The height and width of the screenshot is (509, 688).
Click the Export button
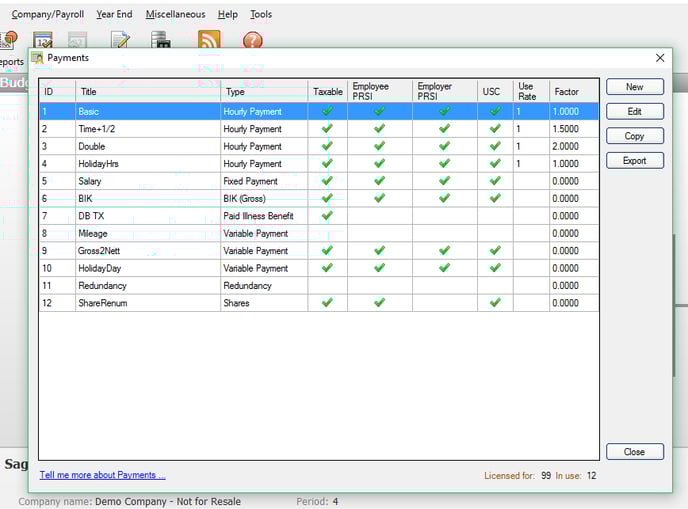click(x=634, y=161)
